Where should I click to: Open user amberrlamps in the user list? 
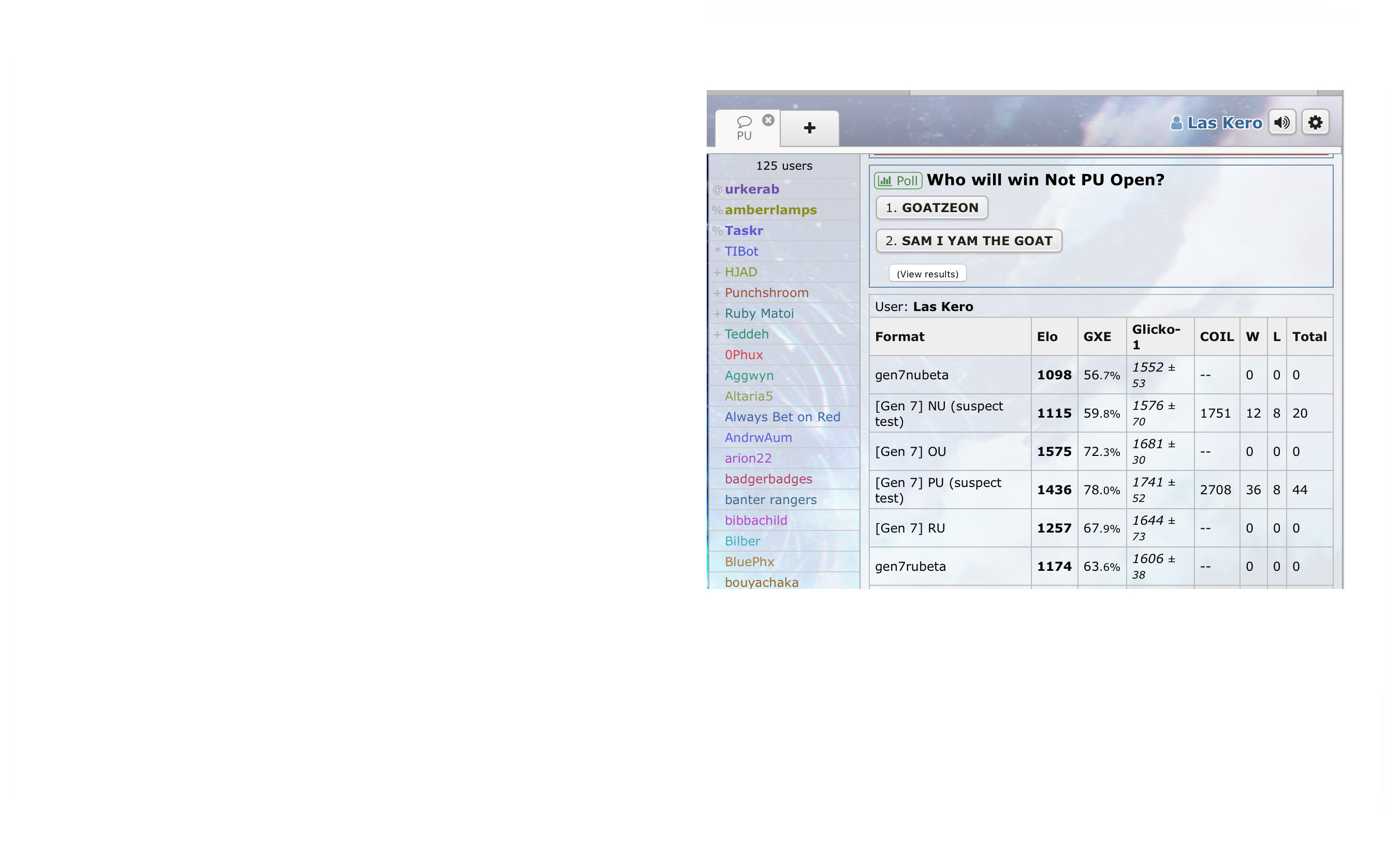[x=784, y=210]
